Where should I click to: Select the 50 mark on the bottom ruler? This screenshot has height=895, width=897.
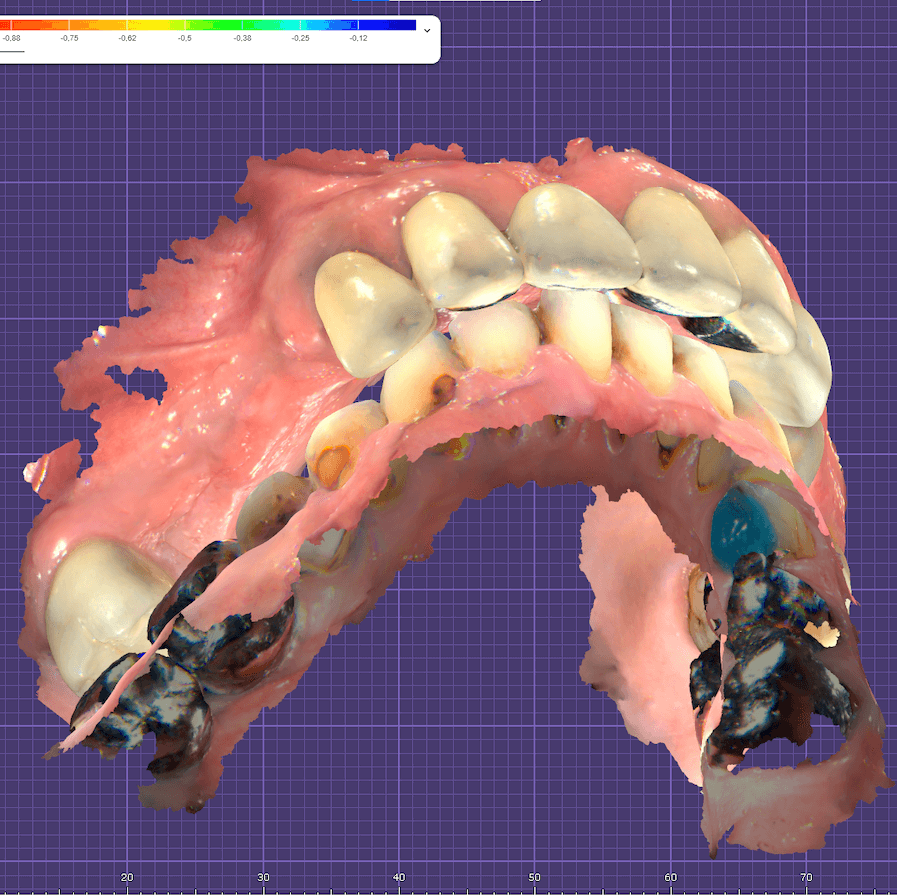(535, 877)
